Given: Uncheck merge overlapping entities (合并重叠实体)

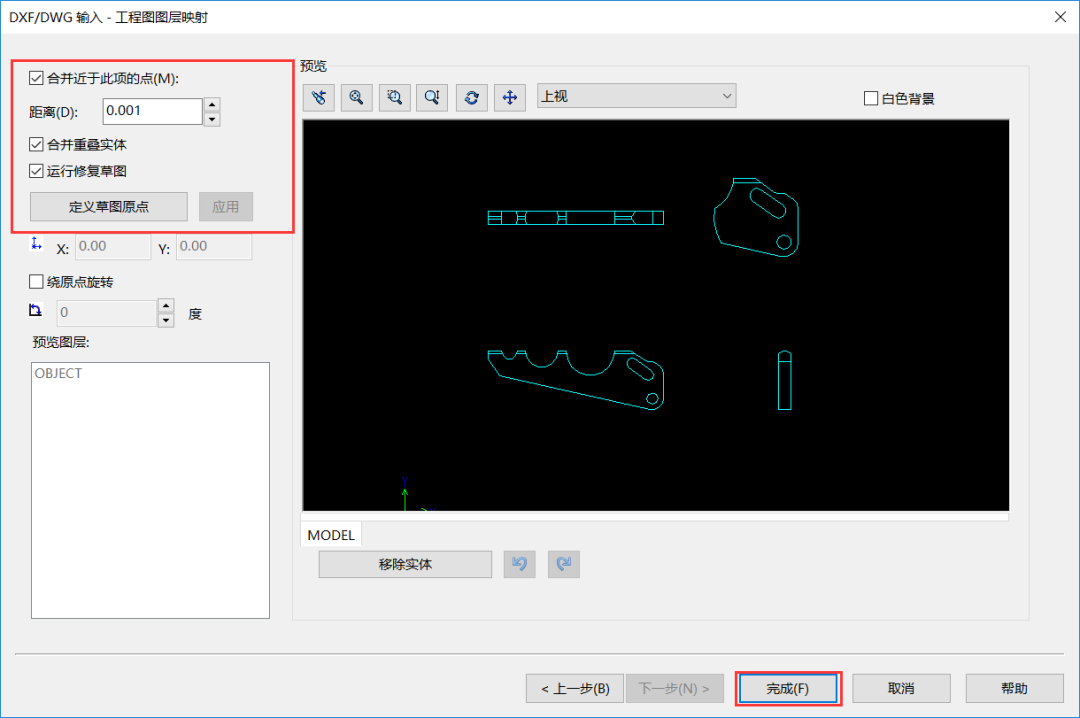Looking at the screenshot, I should click(x=37, y=144).
